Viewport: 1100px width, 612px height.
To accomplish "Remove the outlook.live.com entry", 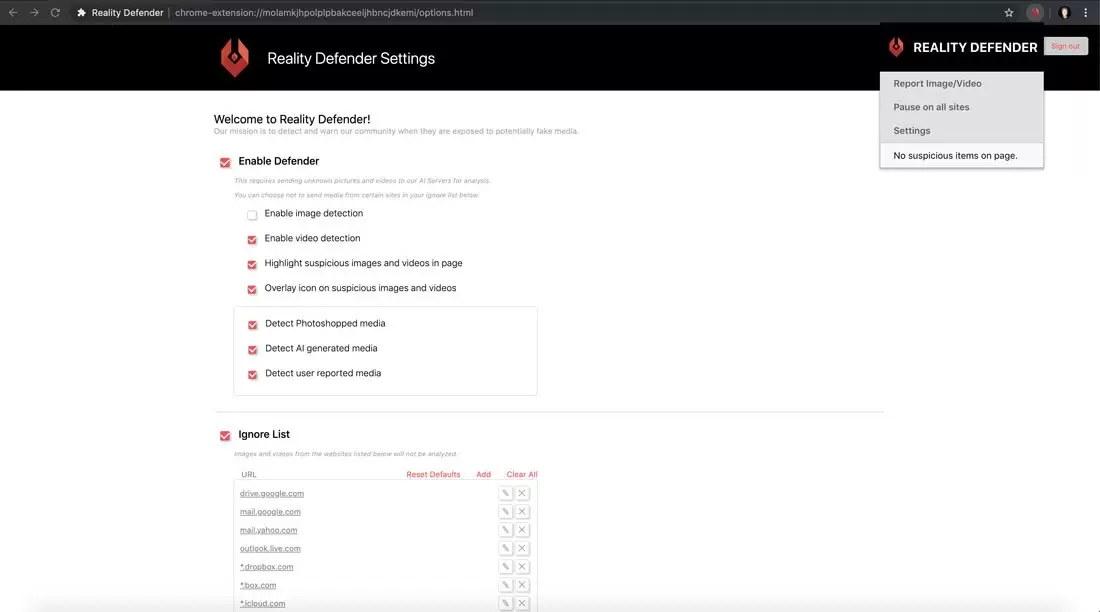I will pyautogui.click(x=522, y=548).
